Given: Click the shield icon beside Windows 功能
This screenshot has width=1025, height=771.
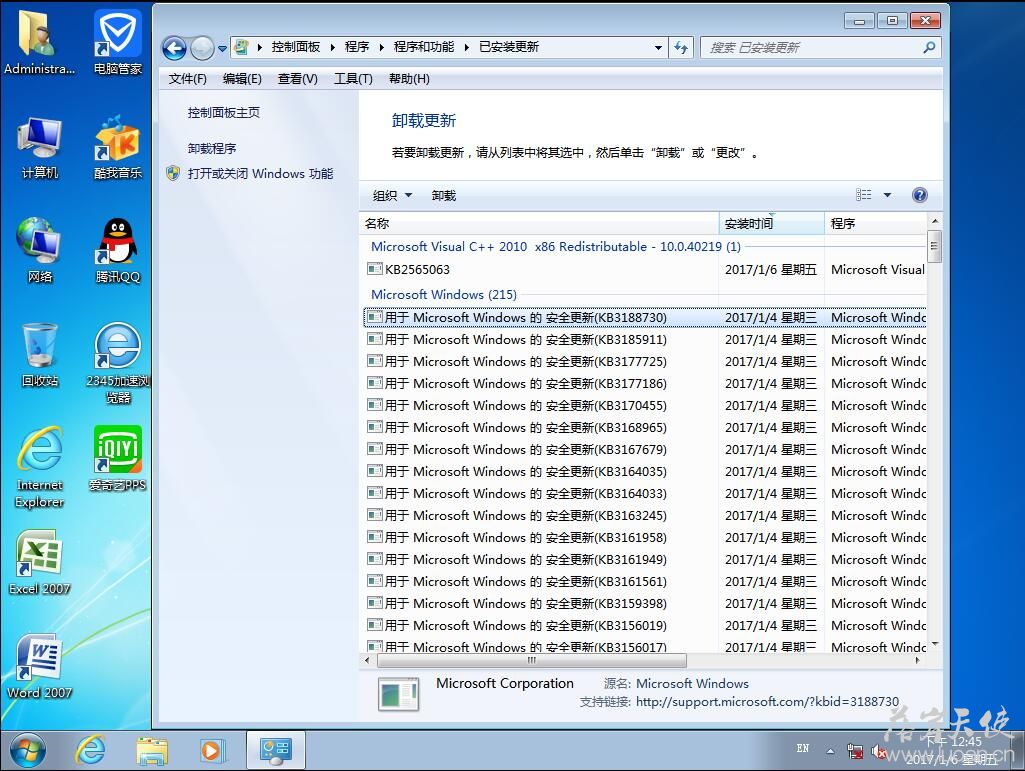Looking at the screenshot, I should tap(173, 173).
